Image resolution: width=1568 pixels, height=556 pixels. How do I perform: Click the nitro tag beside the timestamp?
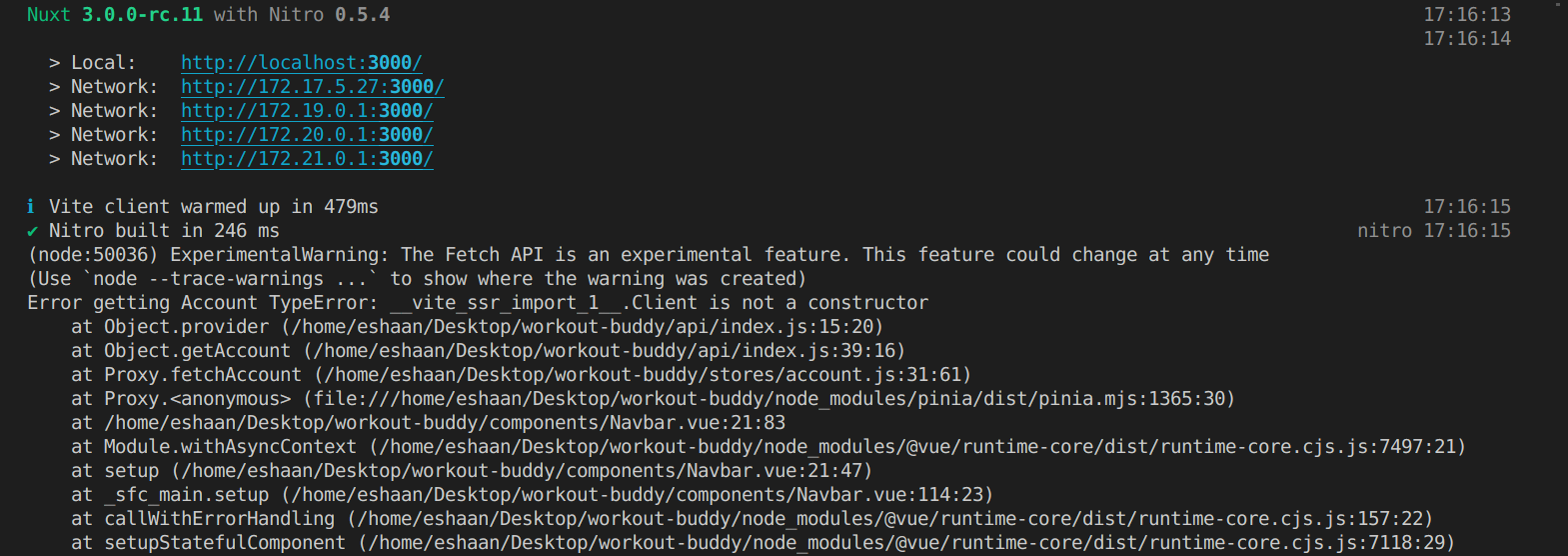click(x=1384, y=231)
